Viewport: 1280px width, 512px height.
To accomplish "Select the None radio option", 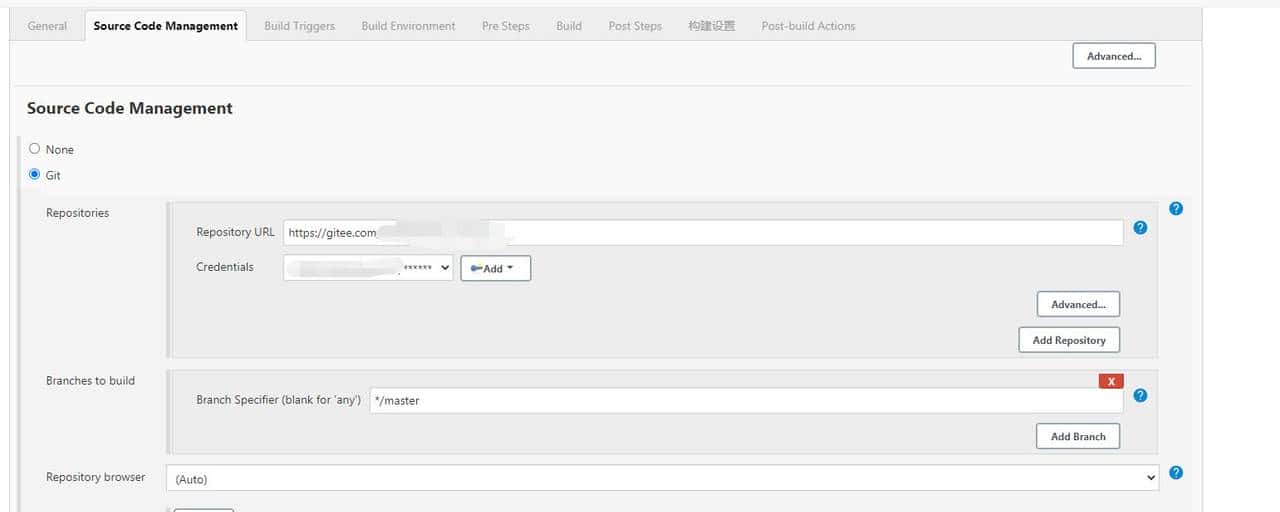I will pos(35,149).
